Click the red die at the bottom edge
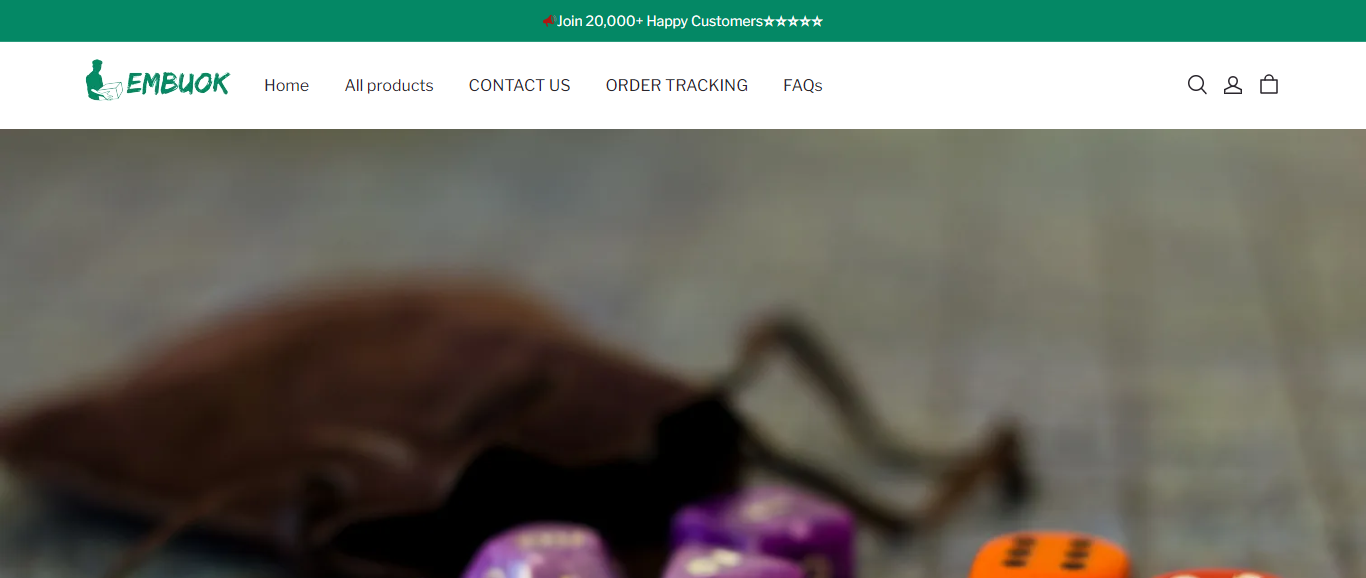This screenshot has width=1366, height=578. pos(1215,574)
